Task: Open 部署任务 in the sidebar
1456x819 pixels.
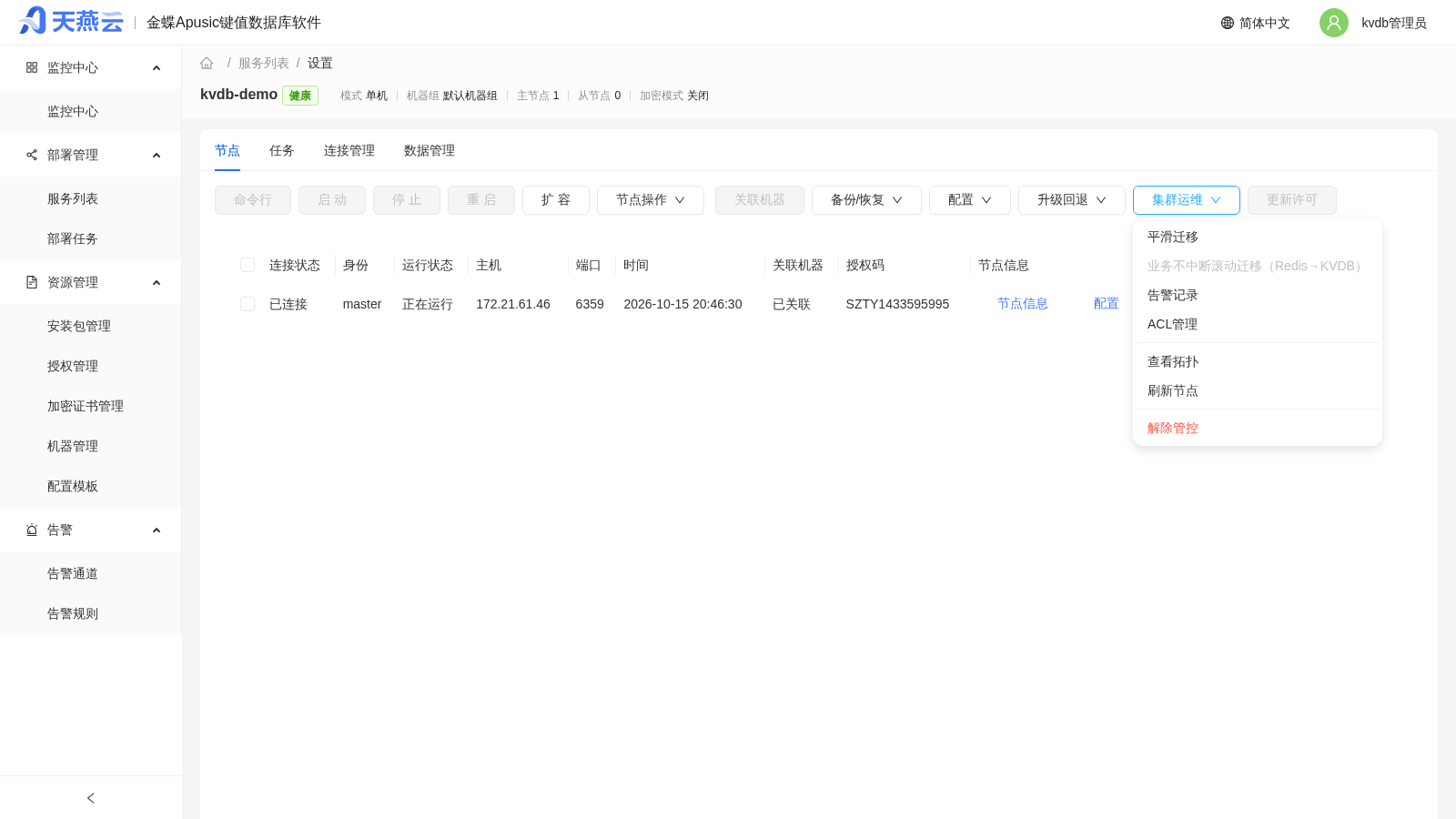Action: tap(91, 238)
